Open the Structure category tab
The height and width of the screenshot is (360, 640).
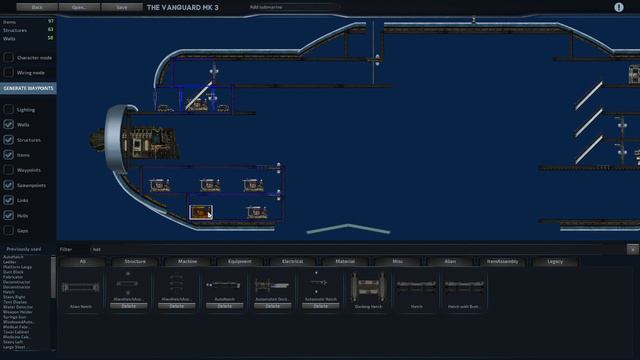[135, 261]
